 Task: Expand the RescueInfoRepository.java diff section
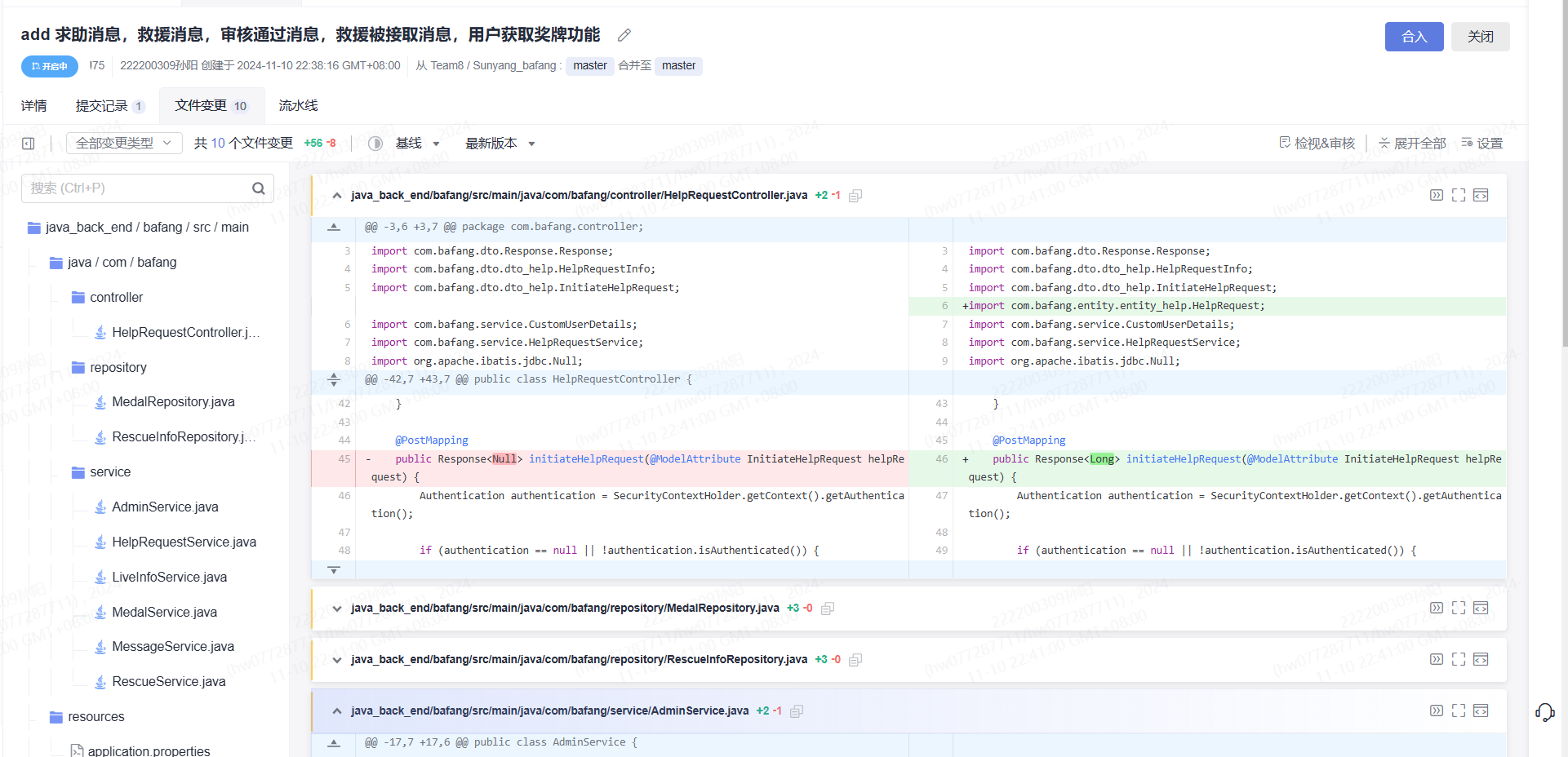pyautogui.click(x=337, y=660)
